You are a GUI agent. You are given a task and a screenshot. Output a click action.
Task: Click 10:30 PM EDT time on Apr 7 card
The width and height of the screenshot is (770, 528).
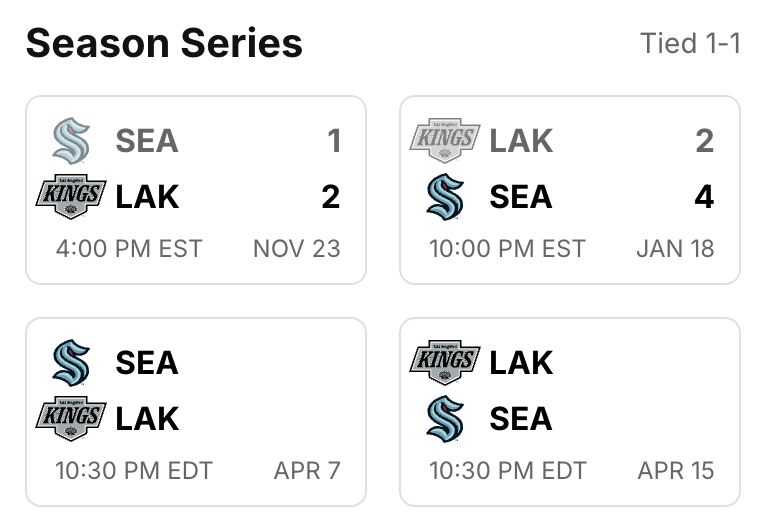134,471
